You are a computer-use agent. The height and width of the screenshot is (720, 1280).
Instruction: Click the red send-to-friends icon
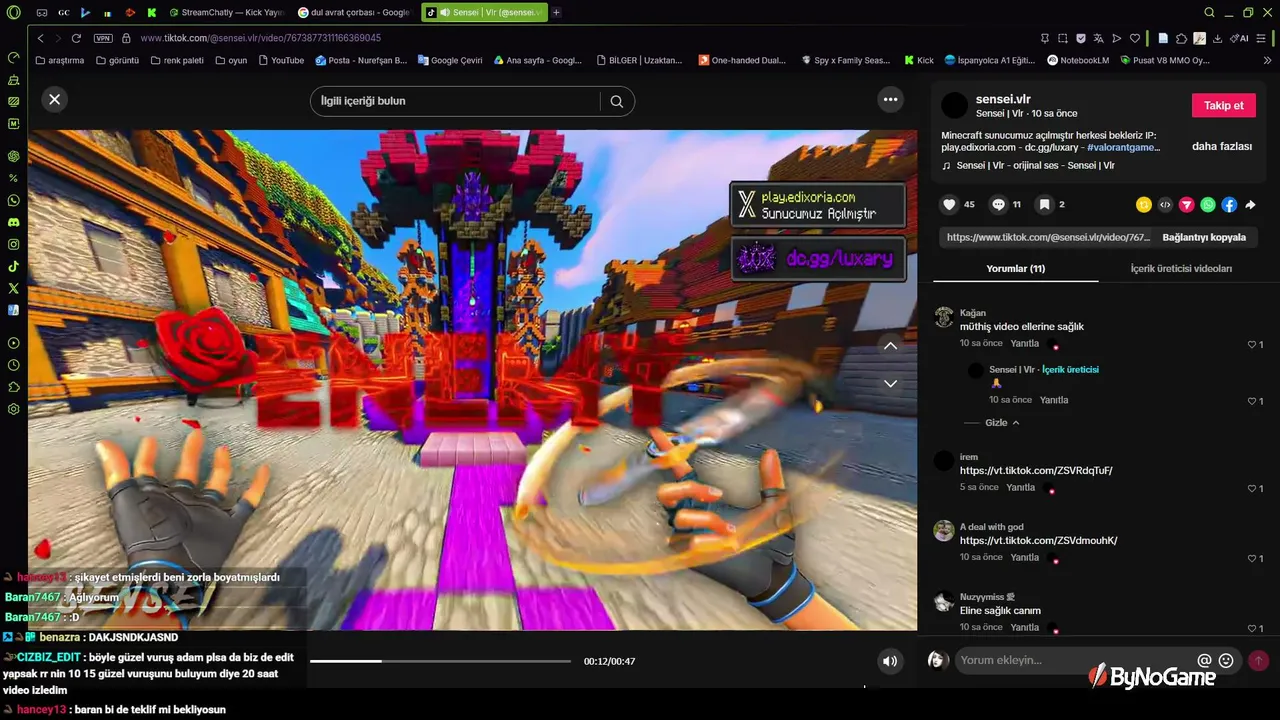click(x=1186, y=205)
